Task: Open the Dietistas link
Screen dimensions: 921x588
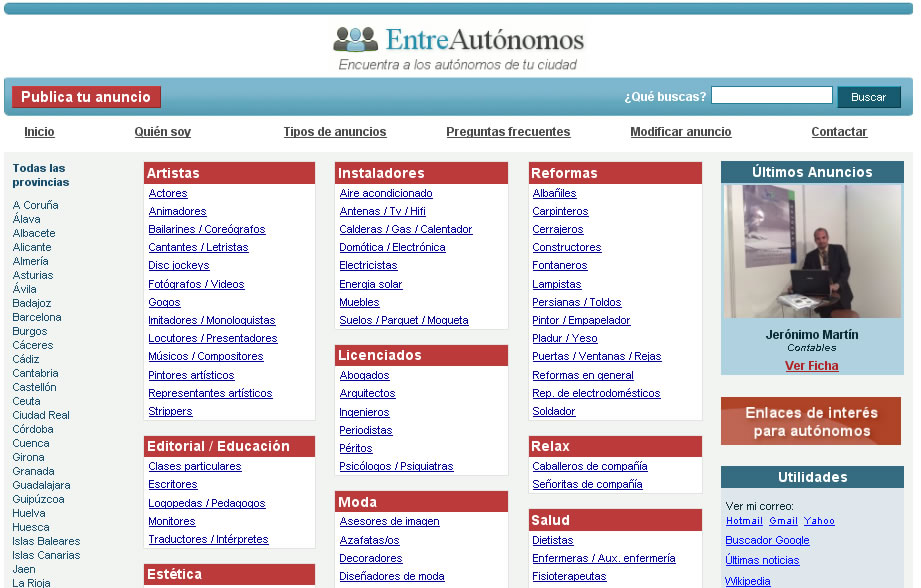Action: [x=553, y=540]
